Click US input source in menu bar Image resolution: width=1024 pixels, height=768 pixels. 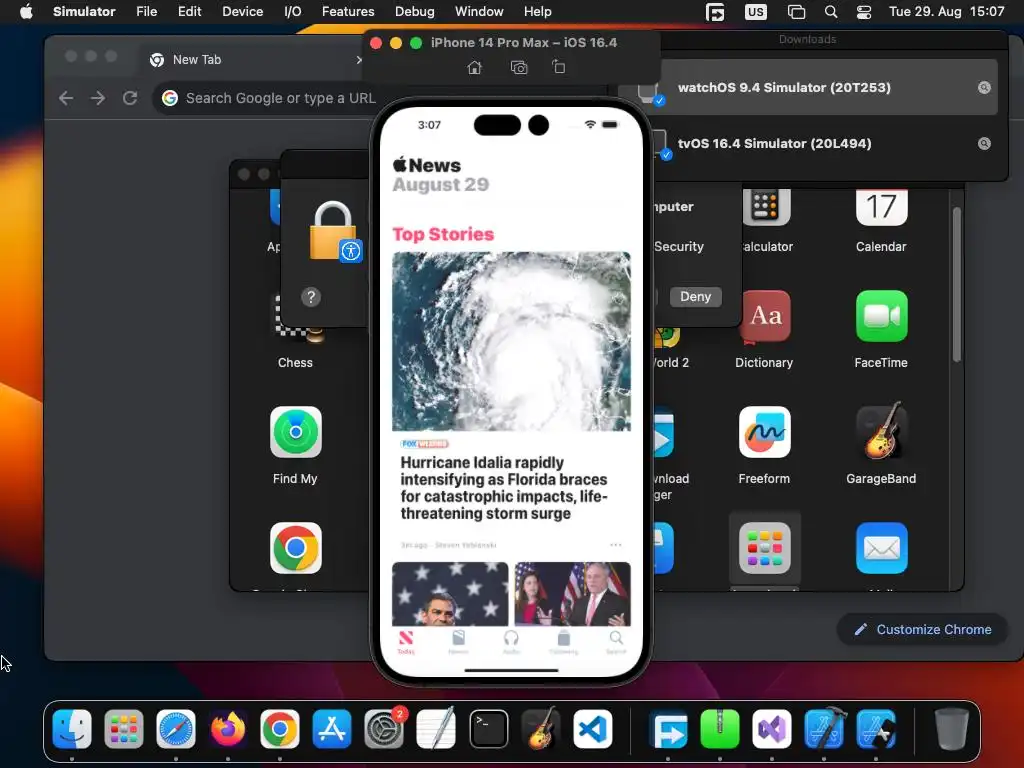coord(756,12)
